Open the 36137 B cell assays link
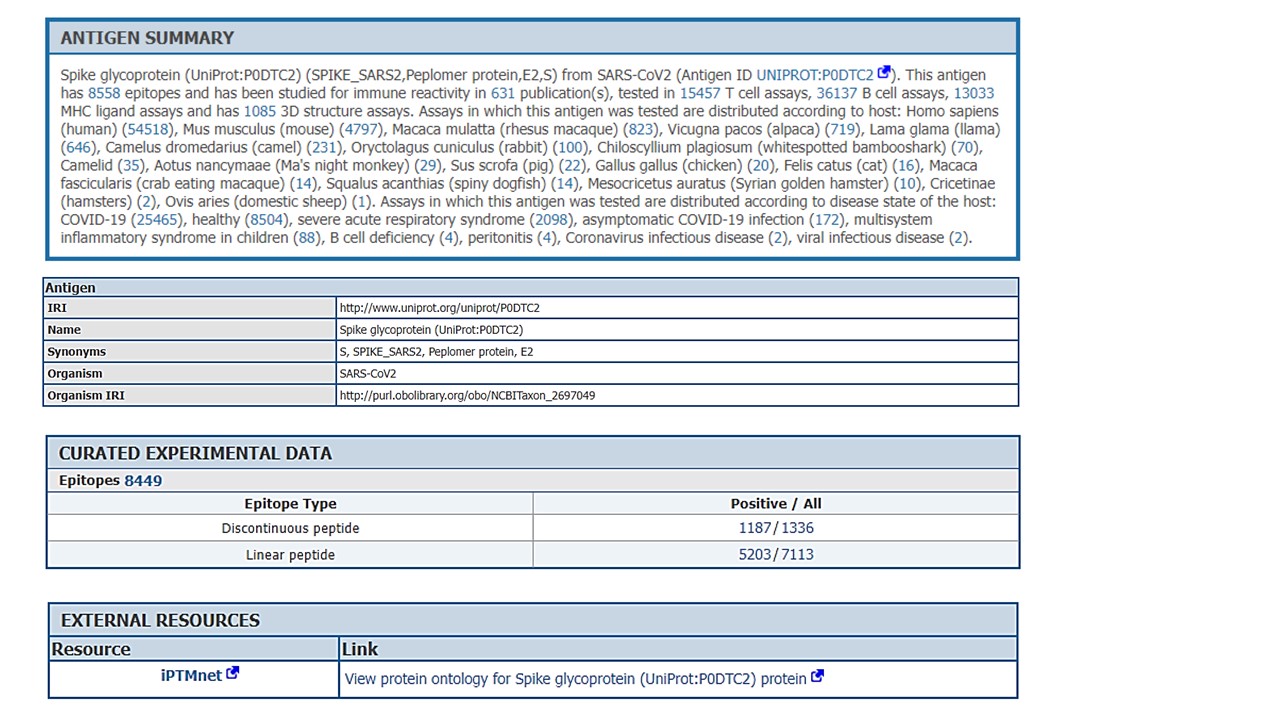 [837, 93]
